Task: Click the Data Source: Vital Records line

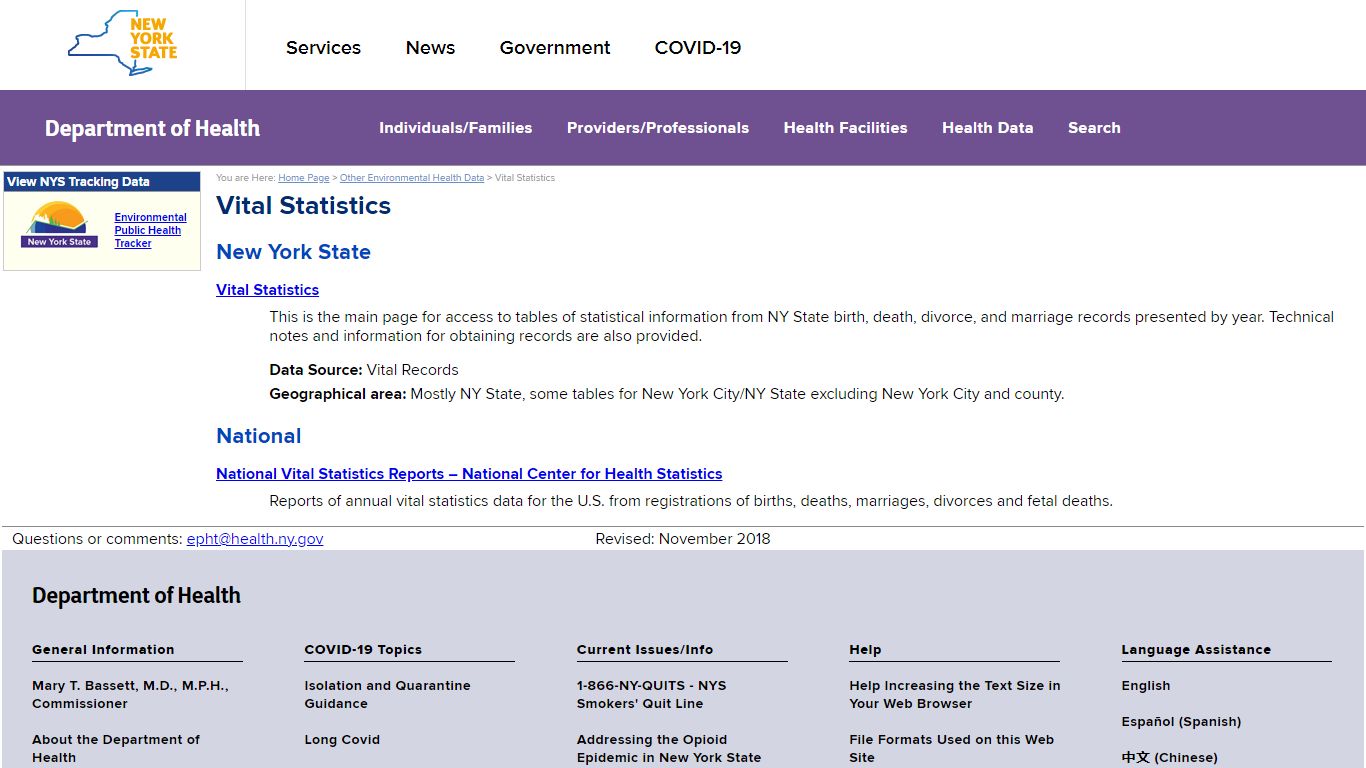Action: point(364,370)
